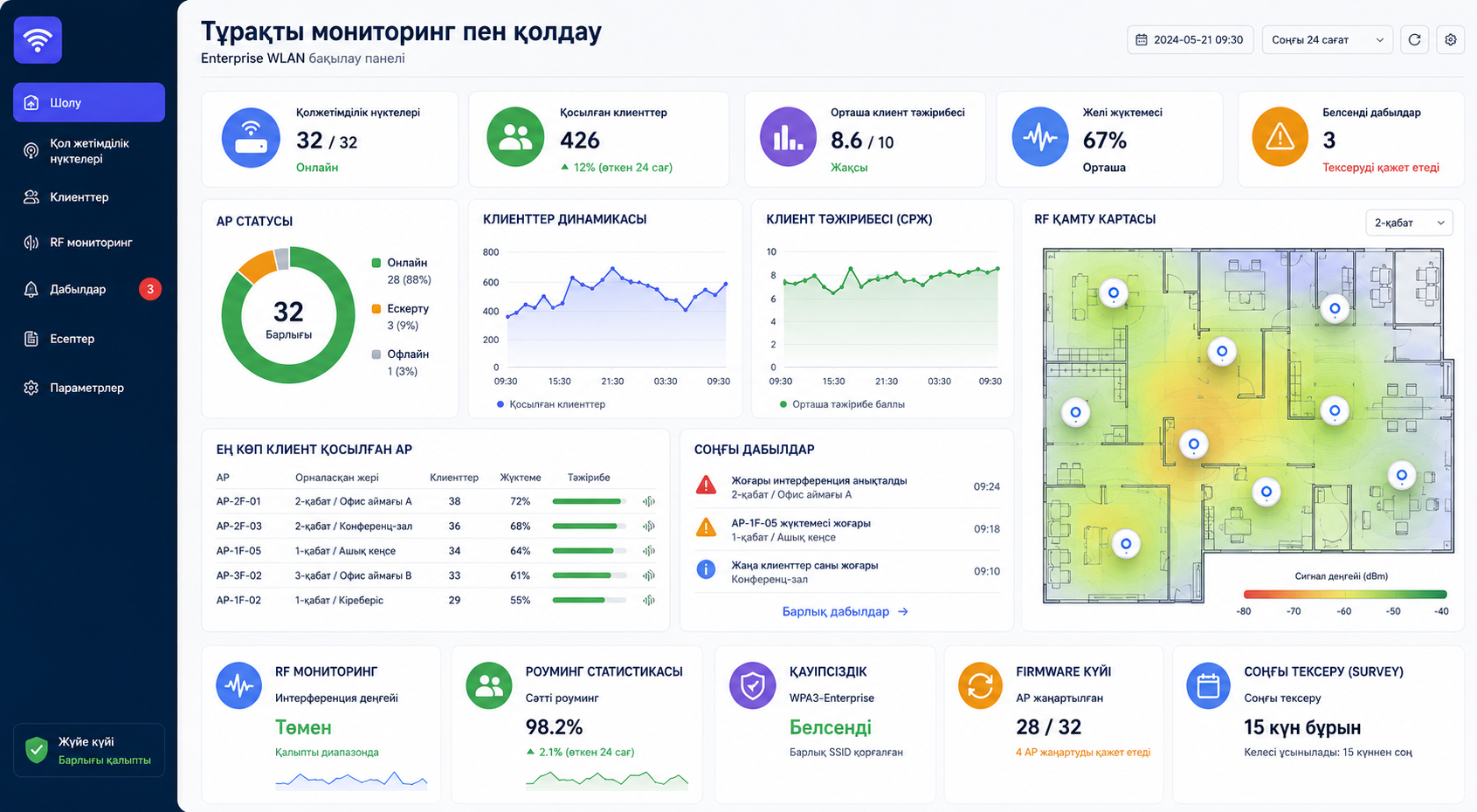Screen dimensions: 1477x812
Task: Click the refresh icon in the header
Action: pyautogui.click(x=1414, y=39)
